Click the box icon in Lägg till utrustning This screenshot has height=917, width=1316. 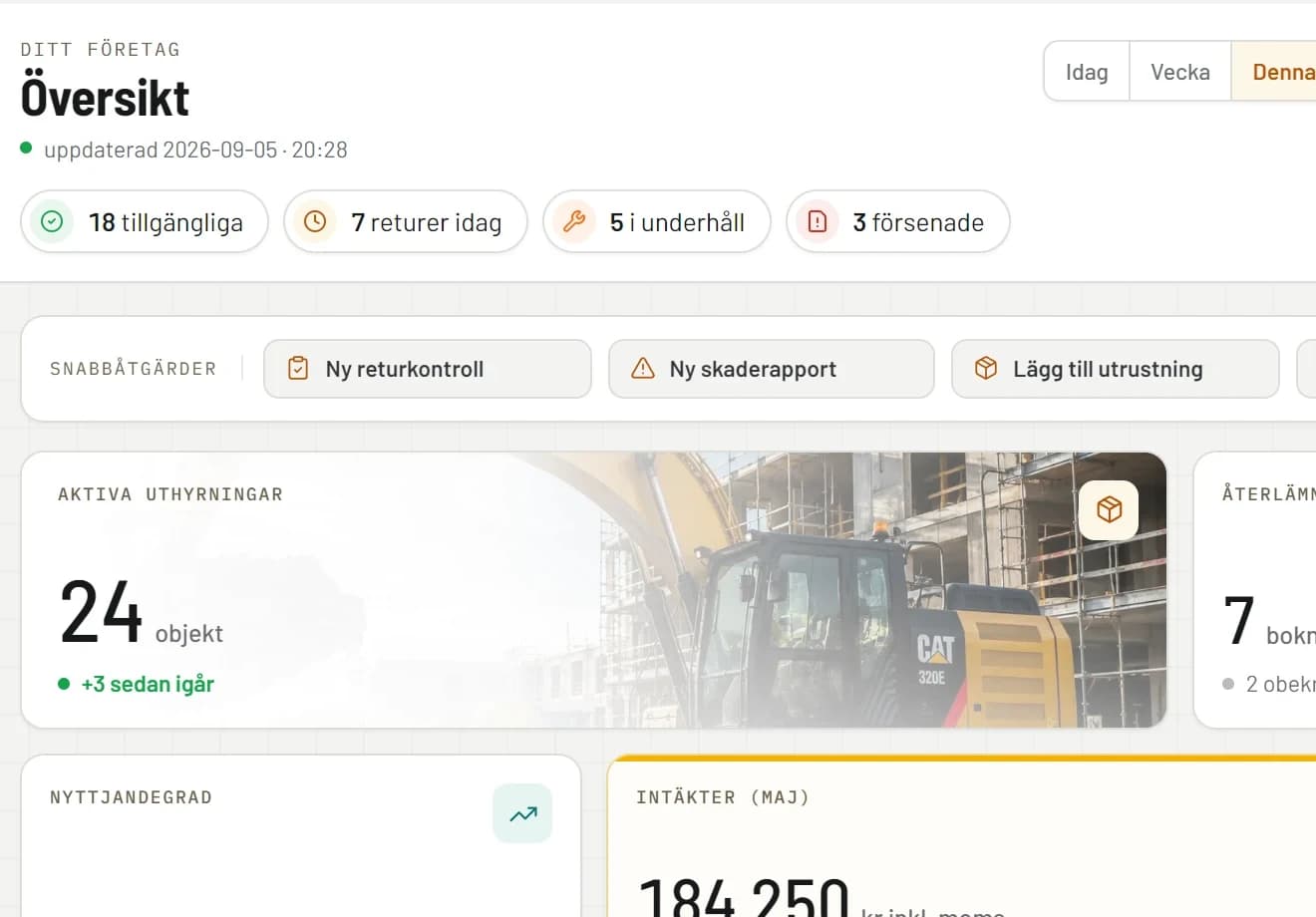click(986, 368)
